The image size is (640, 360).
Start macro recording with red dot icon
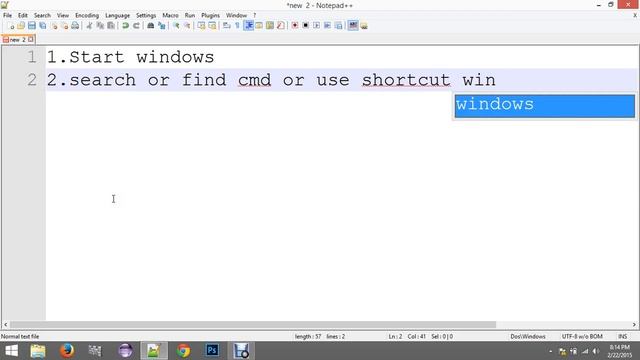[295, 26]
